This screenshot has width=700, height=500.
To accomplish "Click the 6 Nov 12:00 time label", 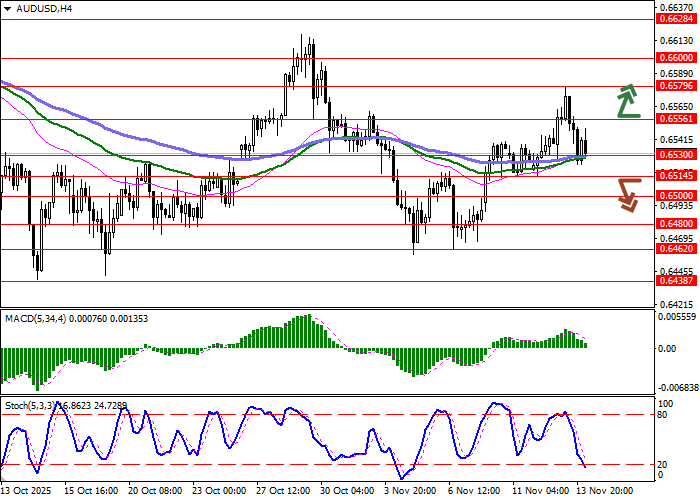I will pyautogui.click(x=475, y=491).
